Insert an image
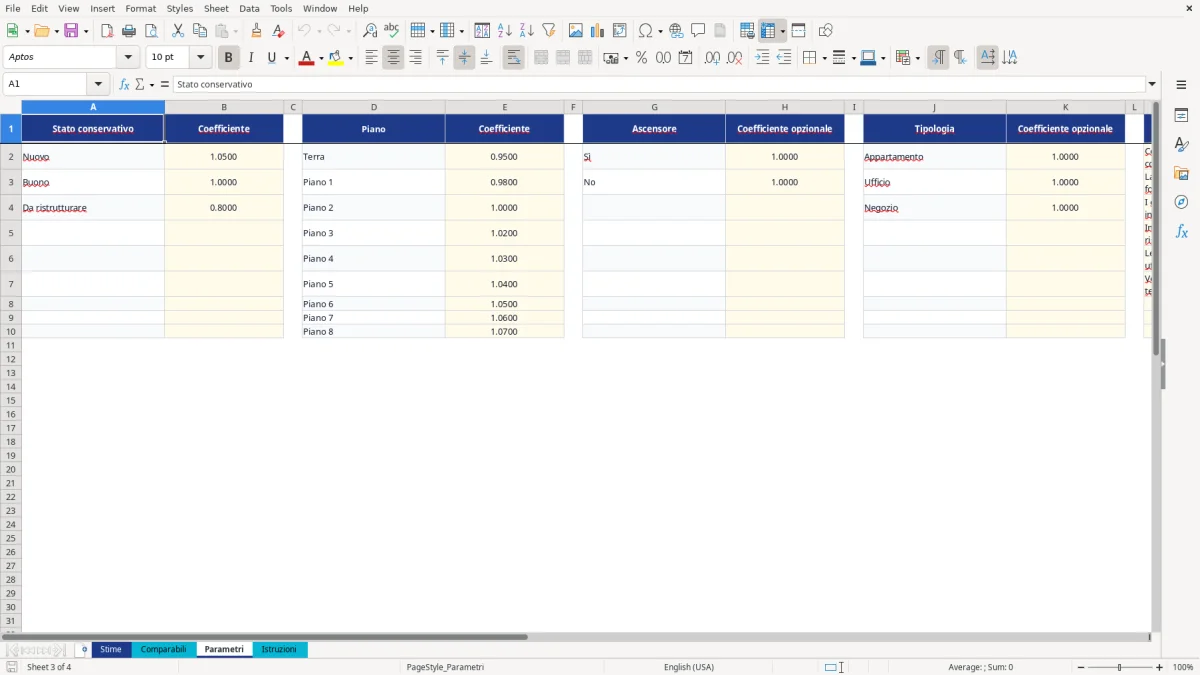The image size is (1200, 675). (576, 31)
